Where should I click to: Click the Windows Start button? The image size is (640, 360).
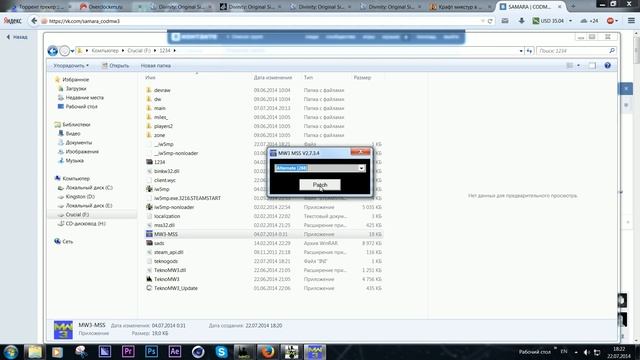pyautogui.click(x=11, y=351)
